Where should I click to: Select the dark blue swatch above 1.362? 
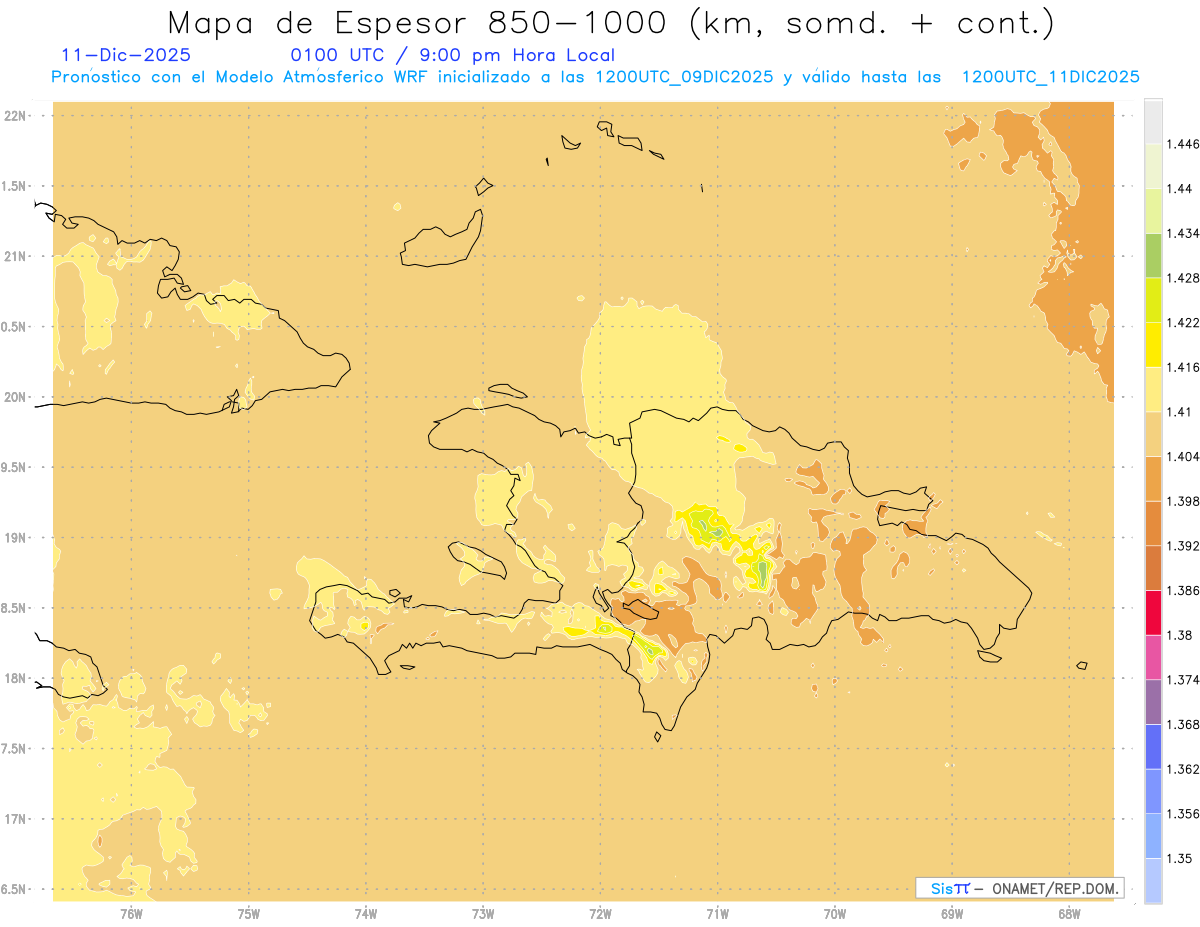[x=1153, y=746]
